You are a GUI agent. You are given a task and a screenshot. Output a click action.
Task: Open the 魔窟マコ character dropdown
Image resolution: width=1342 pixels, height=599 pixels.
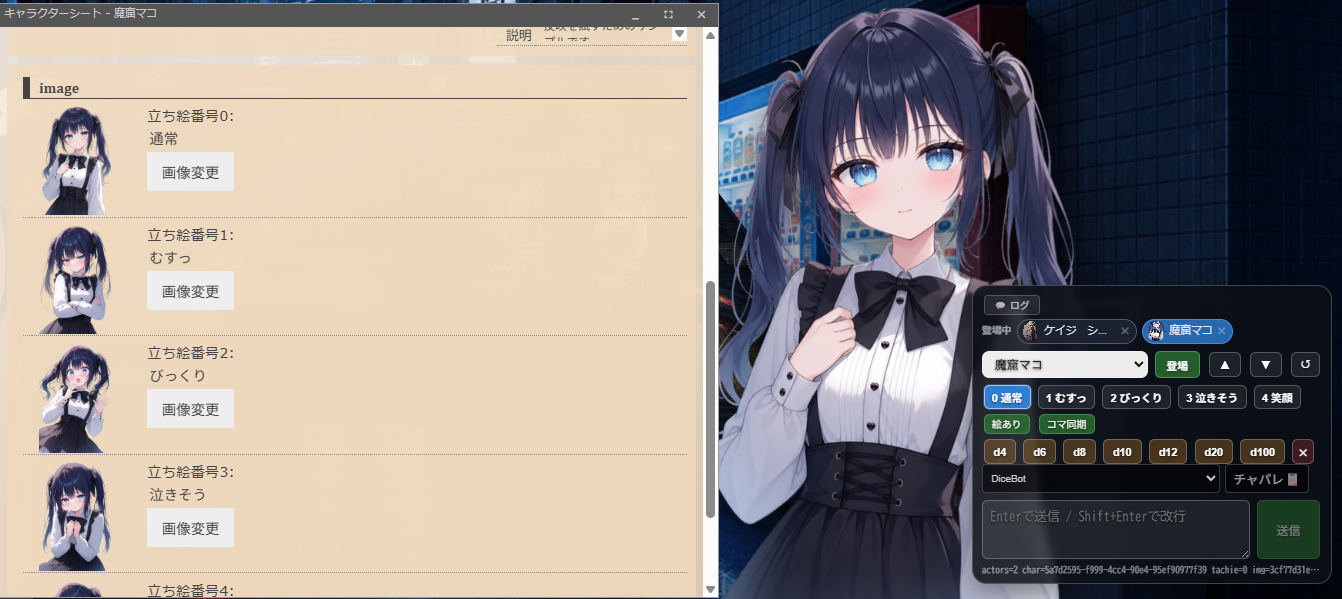[1064, 365]
